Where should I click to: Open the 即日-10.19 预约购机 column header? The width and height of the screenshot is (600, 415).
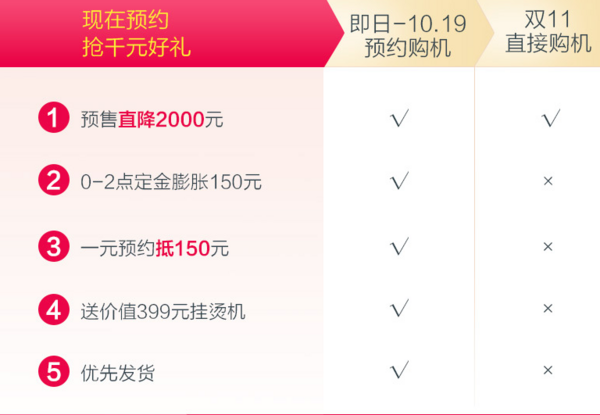(x=408, y=35)
